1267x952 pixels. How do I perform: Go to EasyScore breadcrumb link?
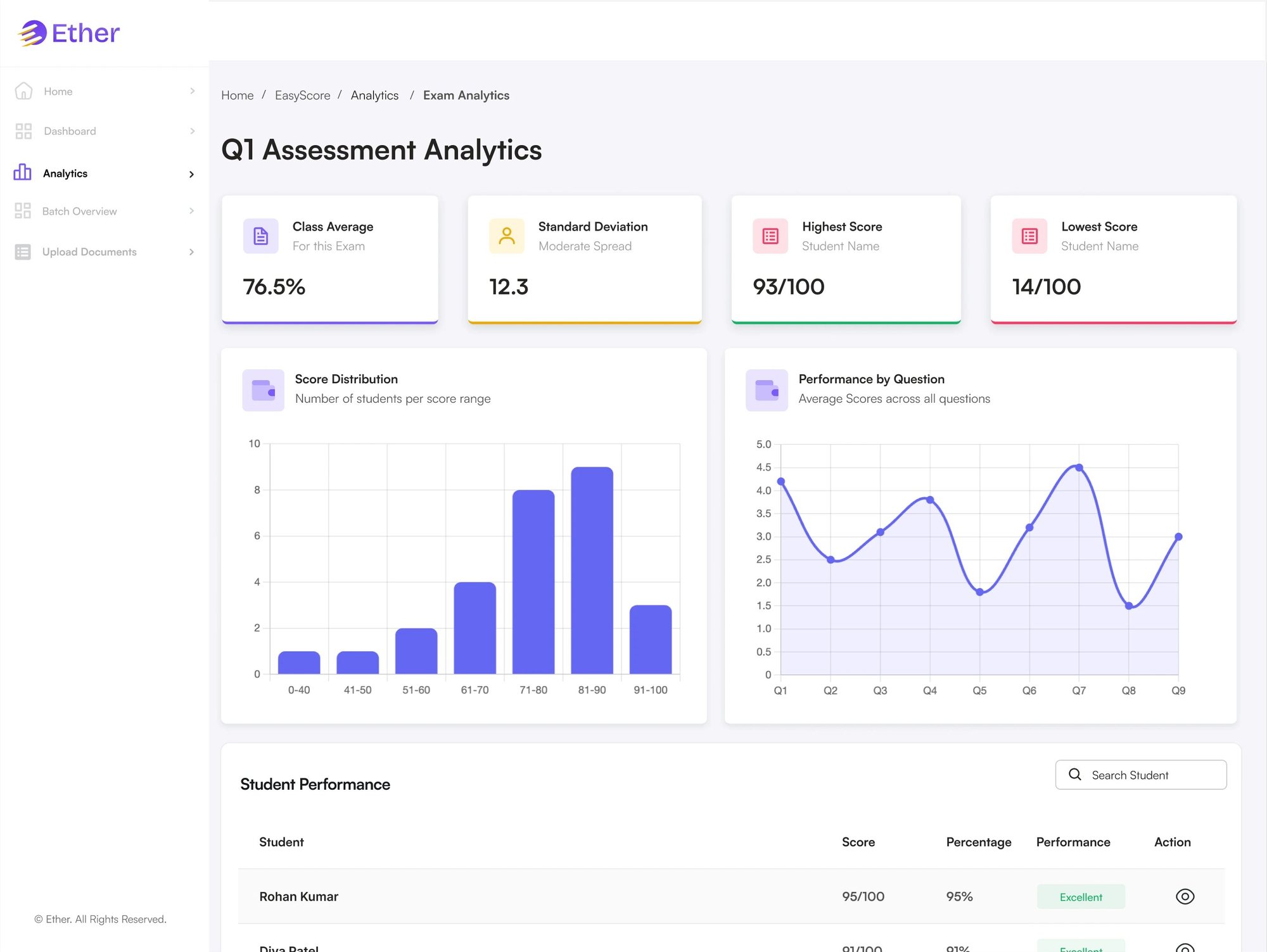(302, 95)
